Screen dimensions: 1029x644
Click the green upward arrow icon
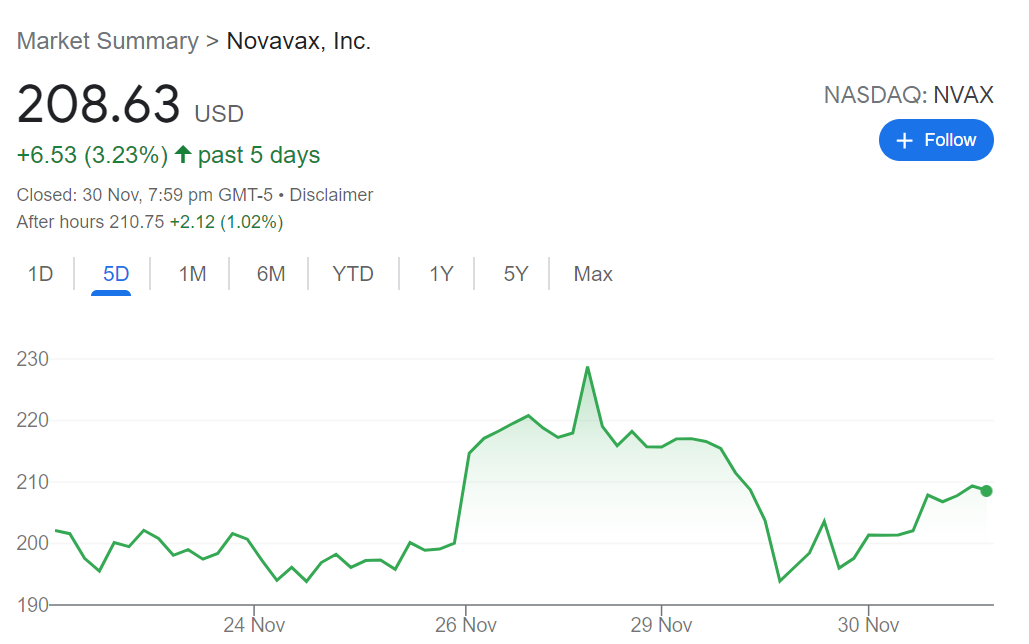[x=182, y=155]
